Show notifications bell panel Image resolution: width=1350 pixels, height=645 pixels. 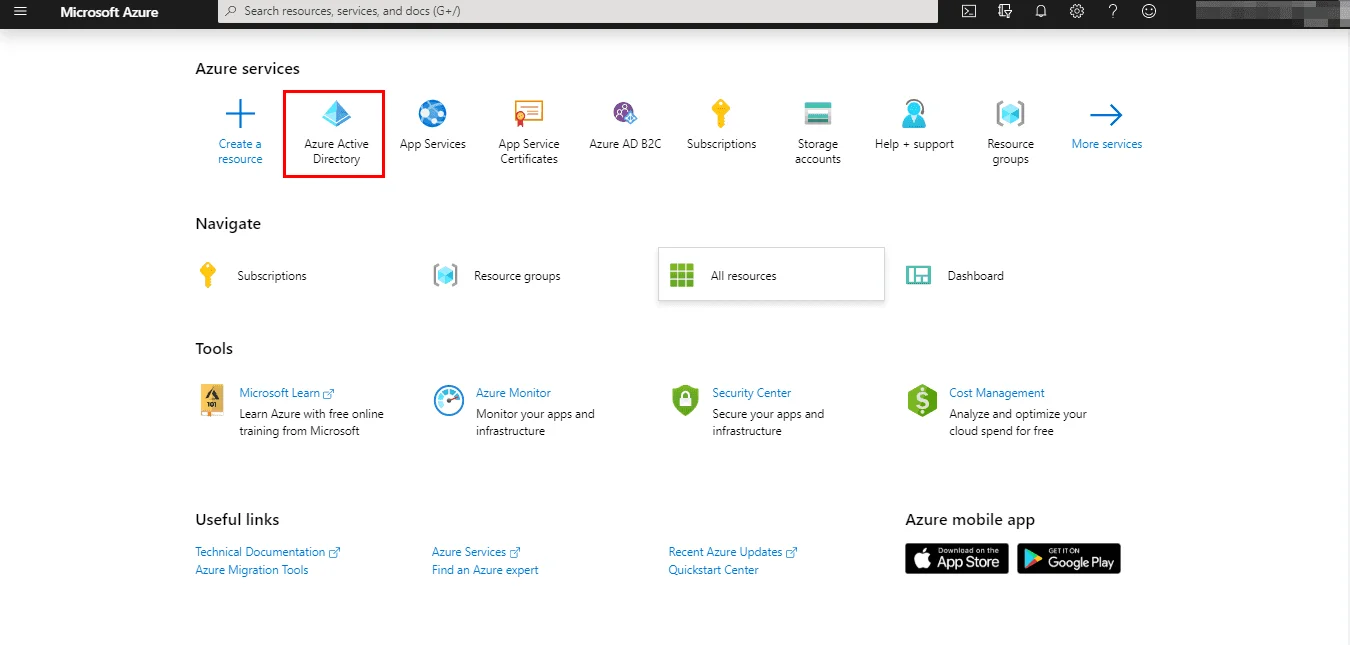click(x=1041, y=11)
